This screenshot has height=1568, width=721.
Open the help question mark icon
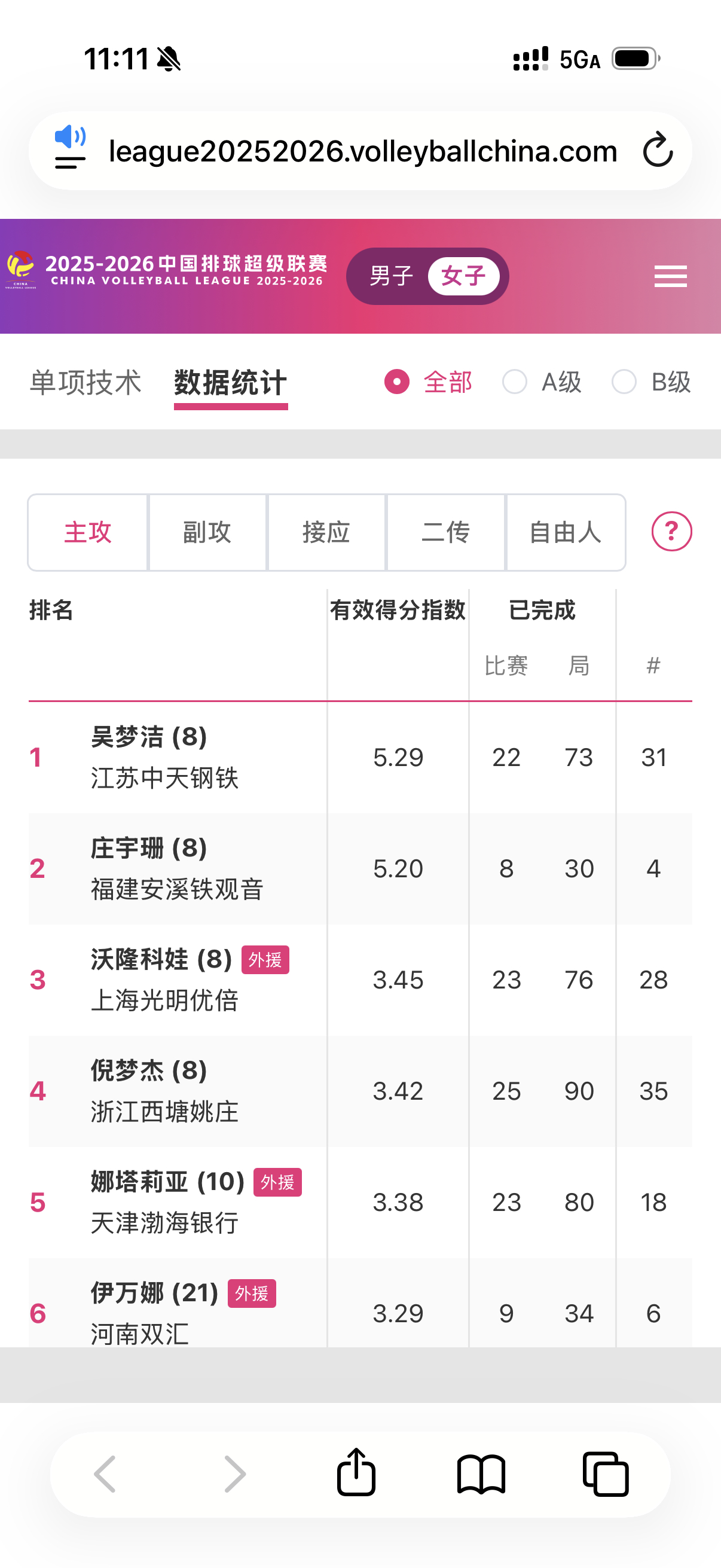(670, 532)
